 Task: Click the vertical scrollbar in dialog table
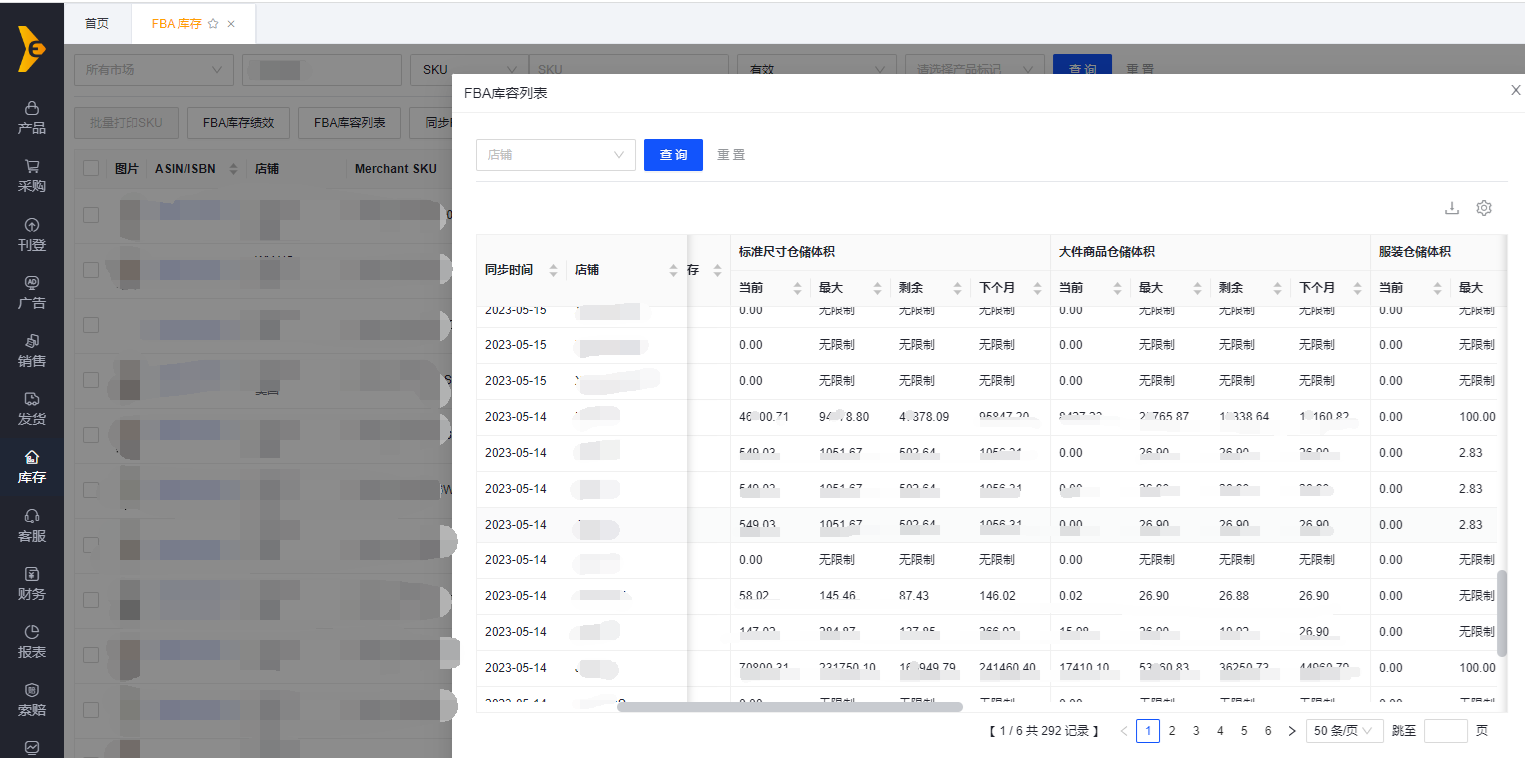click(1501, 613)
